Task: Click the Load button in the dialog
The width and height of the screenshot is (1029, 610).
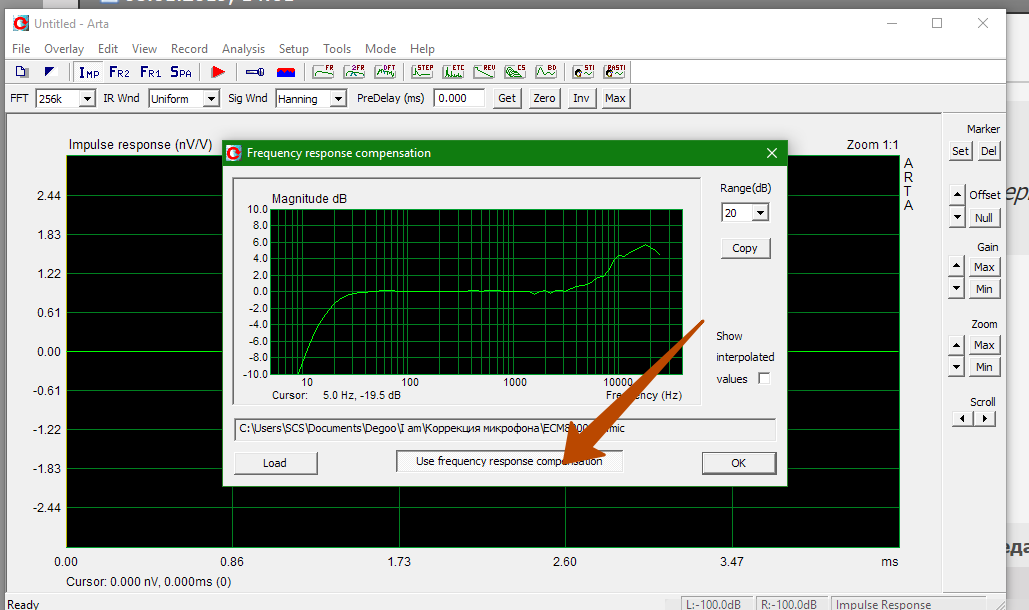Action: (x=275, y=463)
